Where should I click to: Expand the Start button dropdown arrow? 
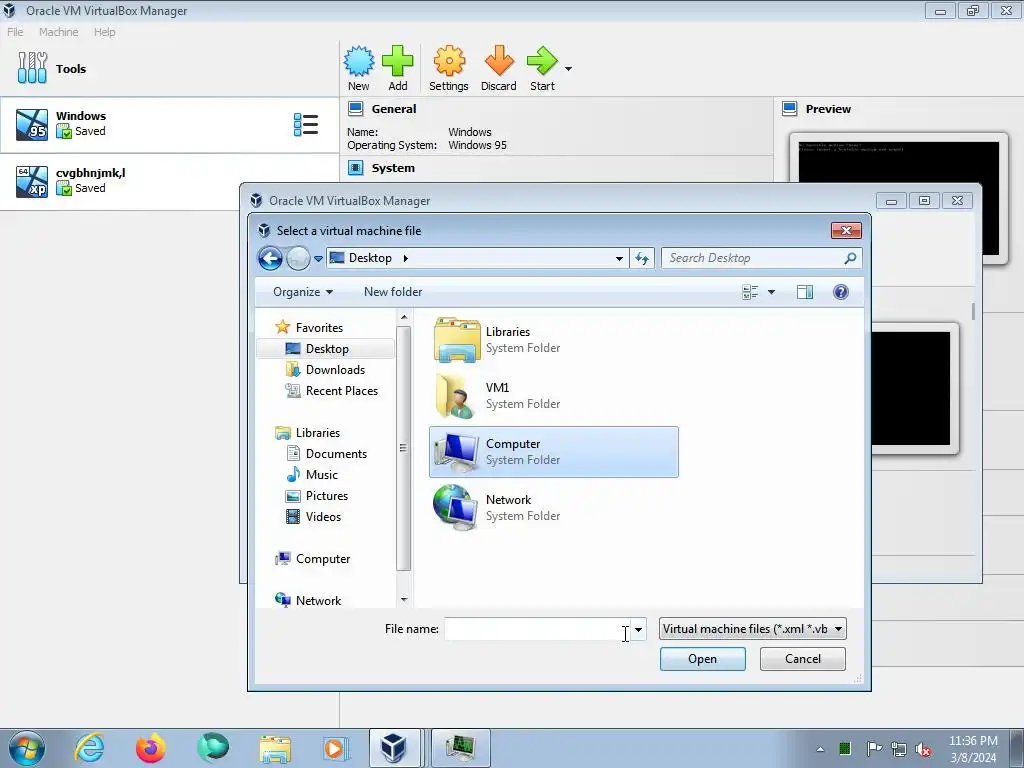(x=568, y=69)
